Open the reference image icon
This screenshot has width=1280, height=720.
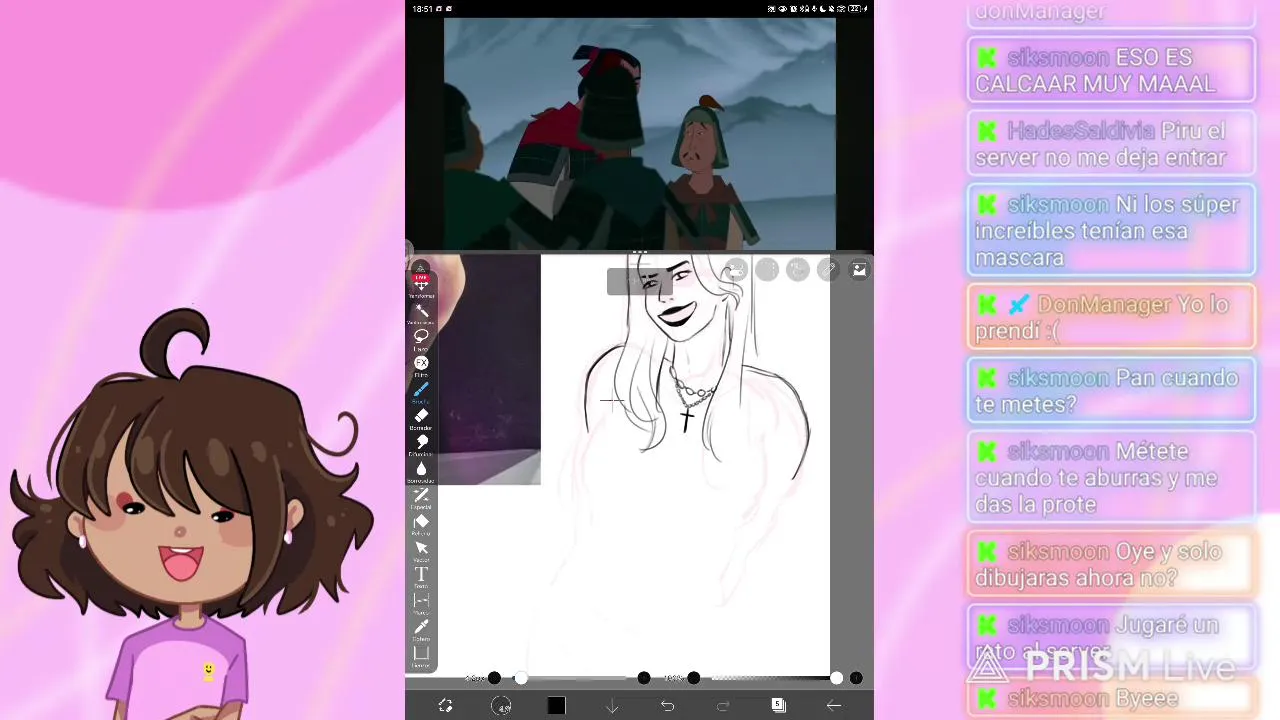[859, 269]
